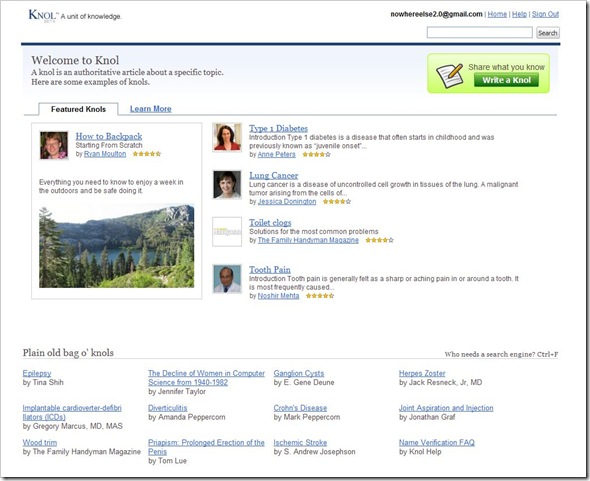This screenshot has height=481, width=590.
Task: Click 'by Jack Resneck, Jr, MD' text
Action: tap(440, 382)
